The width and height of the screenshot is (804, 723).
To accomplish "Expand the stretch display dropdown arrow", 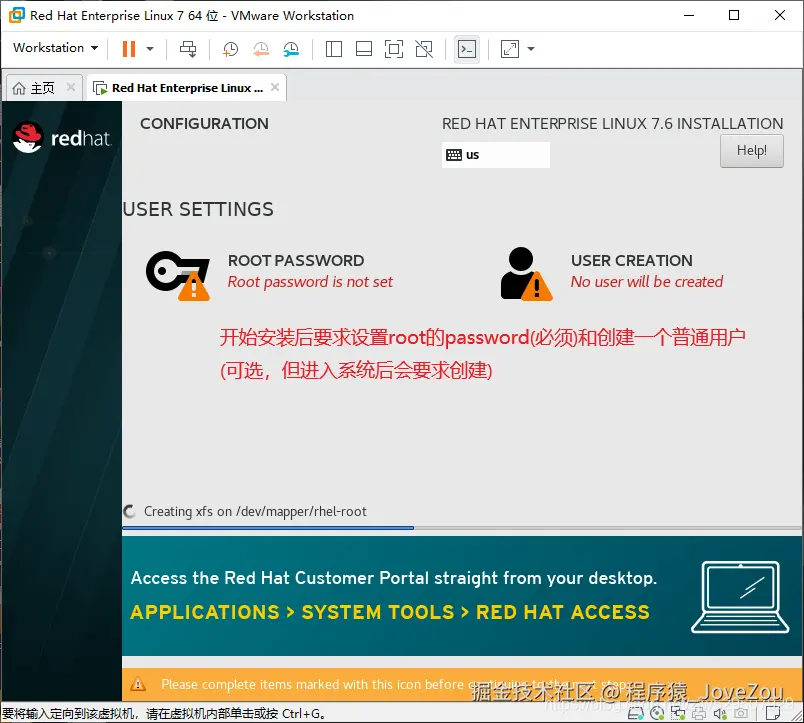I will click(531, 49).
